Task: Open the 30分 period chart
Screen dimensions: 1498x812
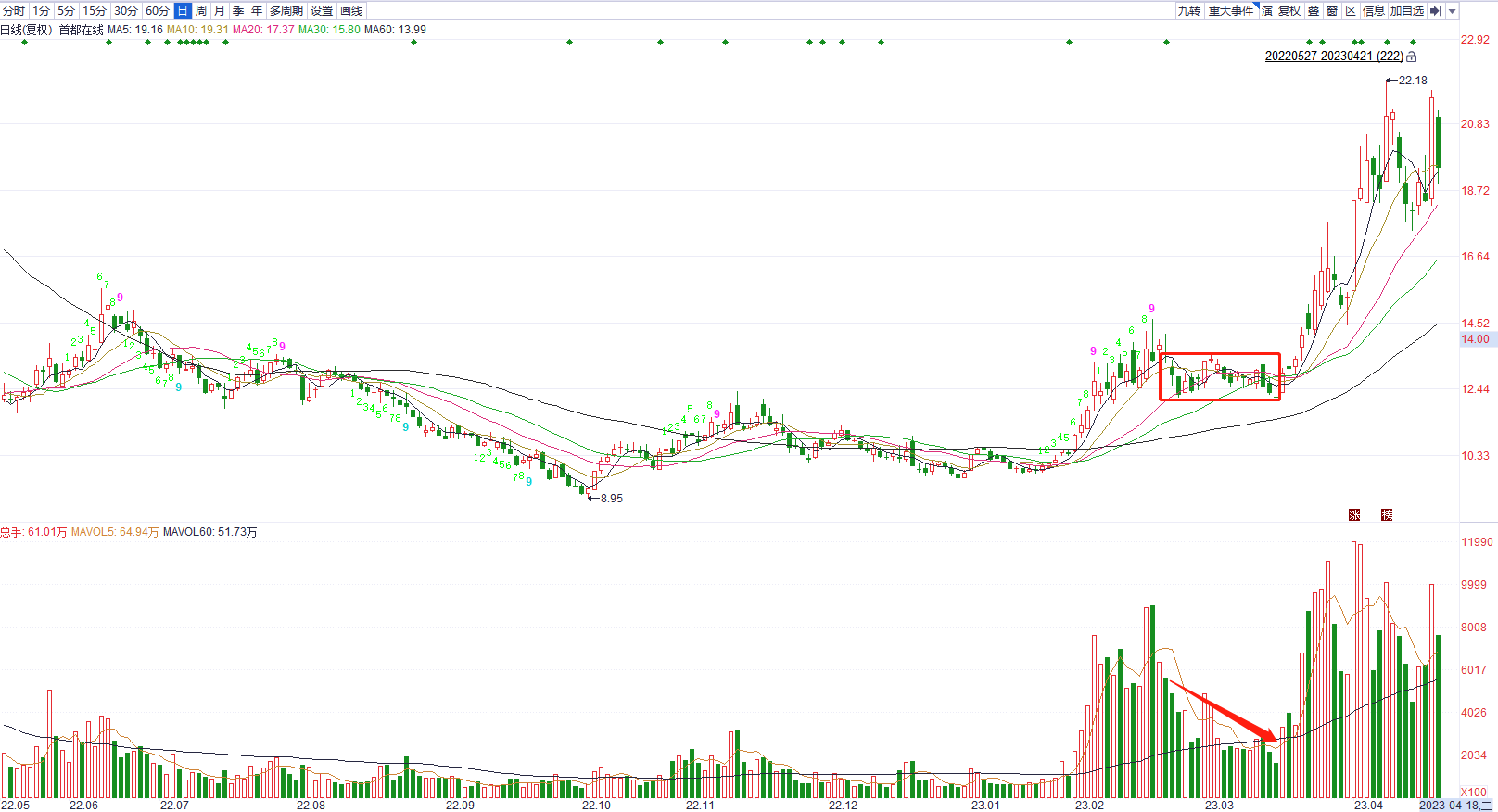Action: tap(126, 11)
